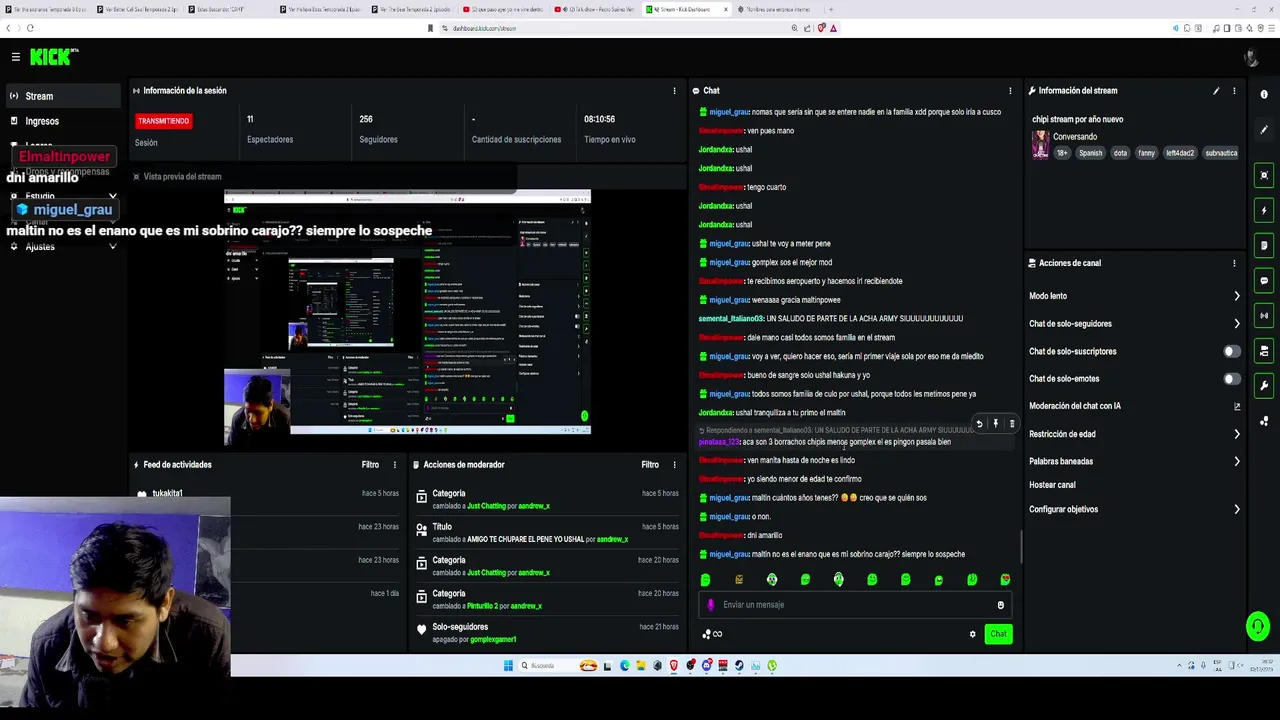Pin the highlighted chat message
1280x720 pixels.
click(x=995, y=424)
